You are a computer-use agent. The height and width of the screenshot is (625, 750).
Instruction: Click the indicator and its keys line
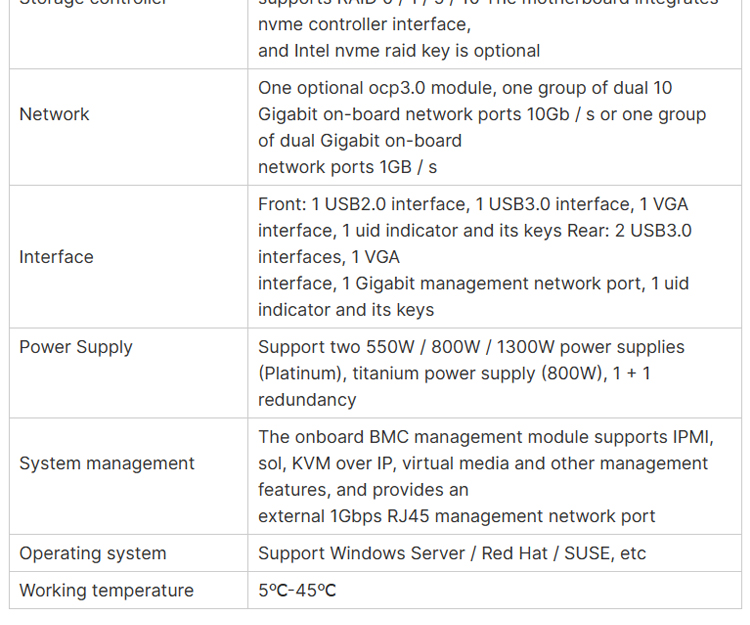pyautogui.click(x=346, y=310)
